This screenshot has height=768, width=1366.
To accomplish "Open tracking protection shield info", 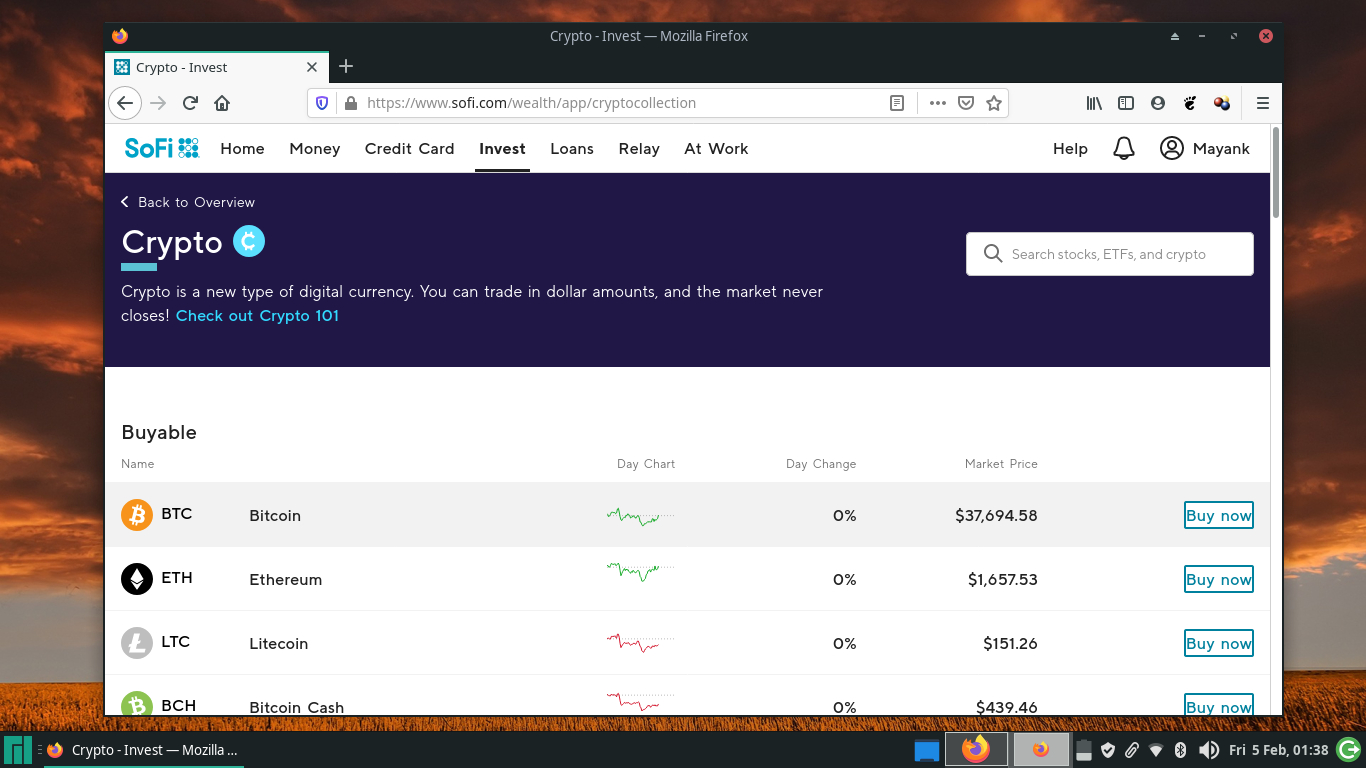I will pyautogui.click(x=322, y=103).
